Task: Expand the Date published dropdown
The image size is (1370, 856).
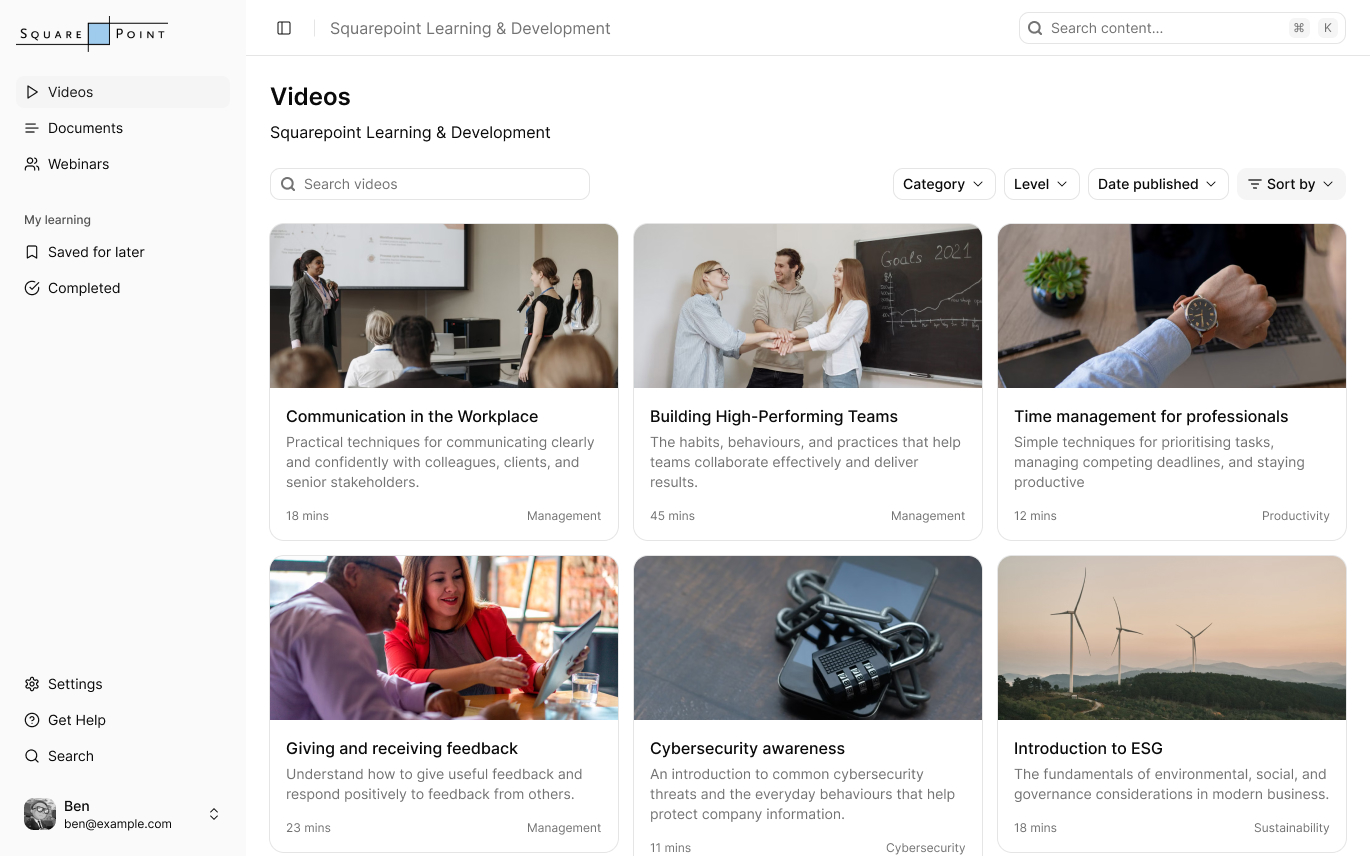Action: [x=1158, y=184]
